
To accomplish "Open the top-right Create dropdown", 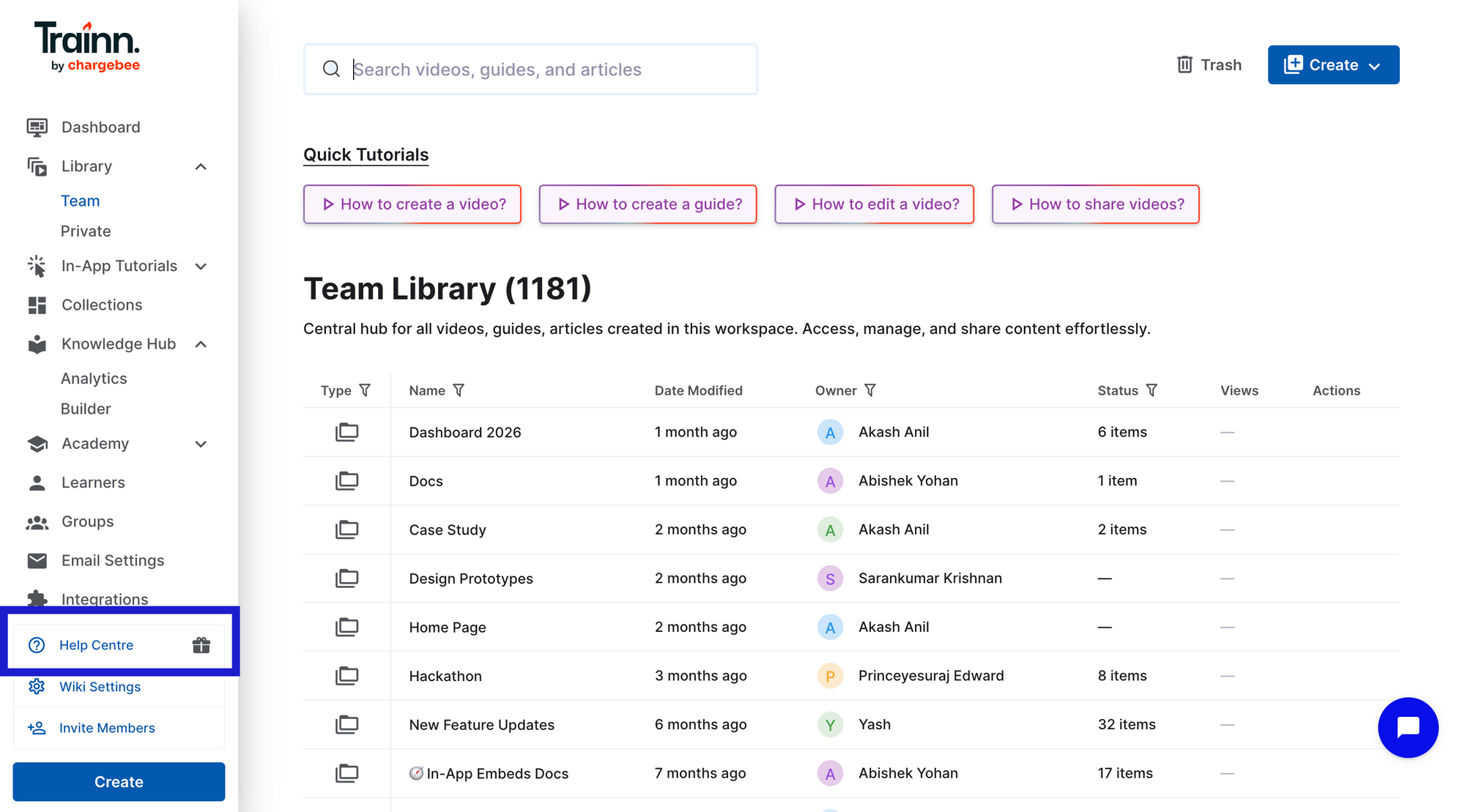I will (x=1333, y=64).
